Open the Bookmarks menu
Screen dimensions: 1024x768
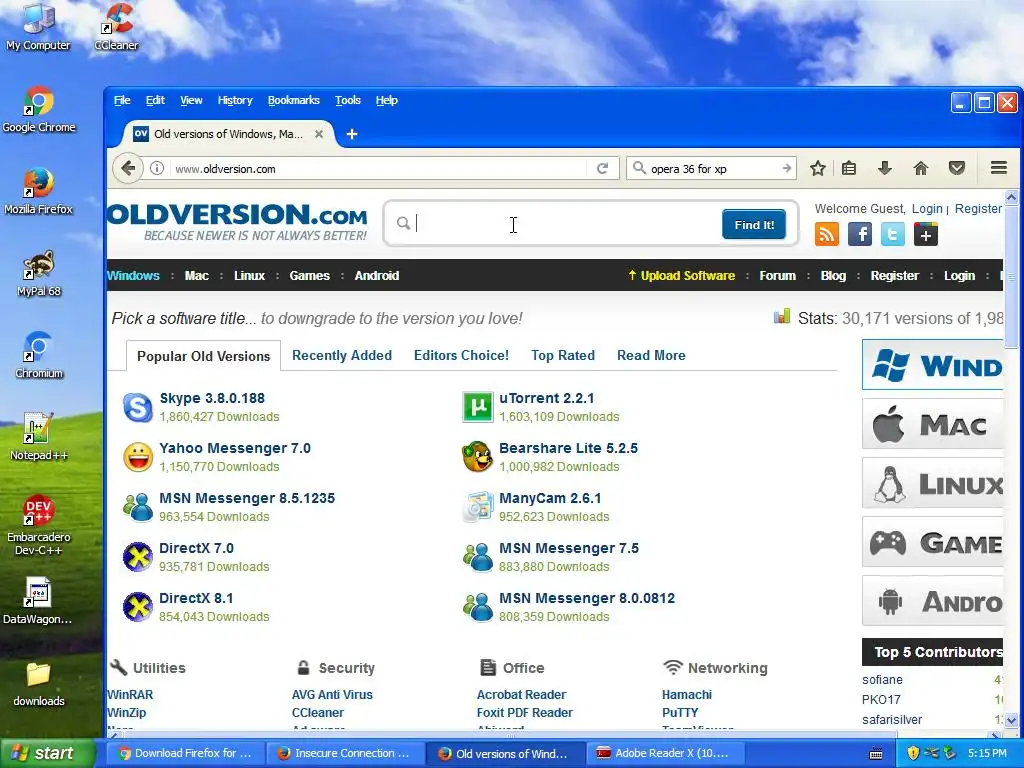(294, 100)
